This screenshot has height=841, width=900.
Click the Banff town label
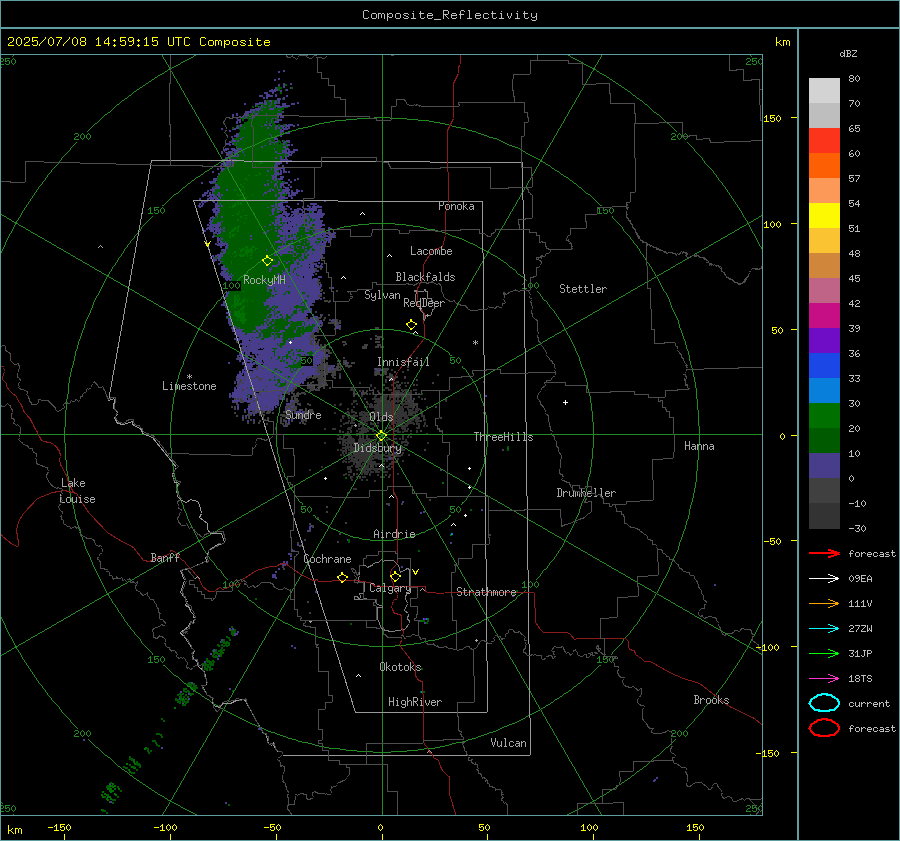point(165,557)
